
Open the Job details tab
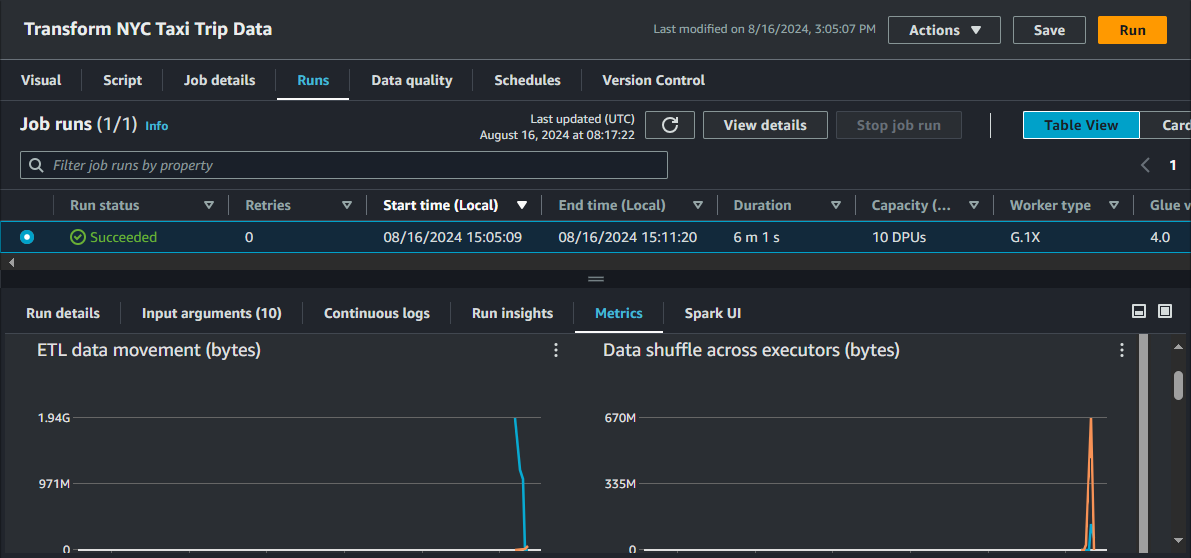220,80
